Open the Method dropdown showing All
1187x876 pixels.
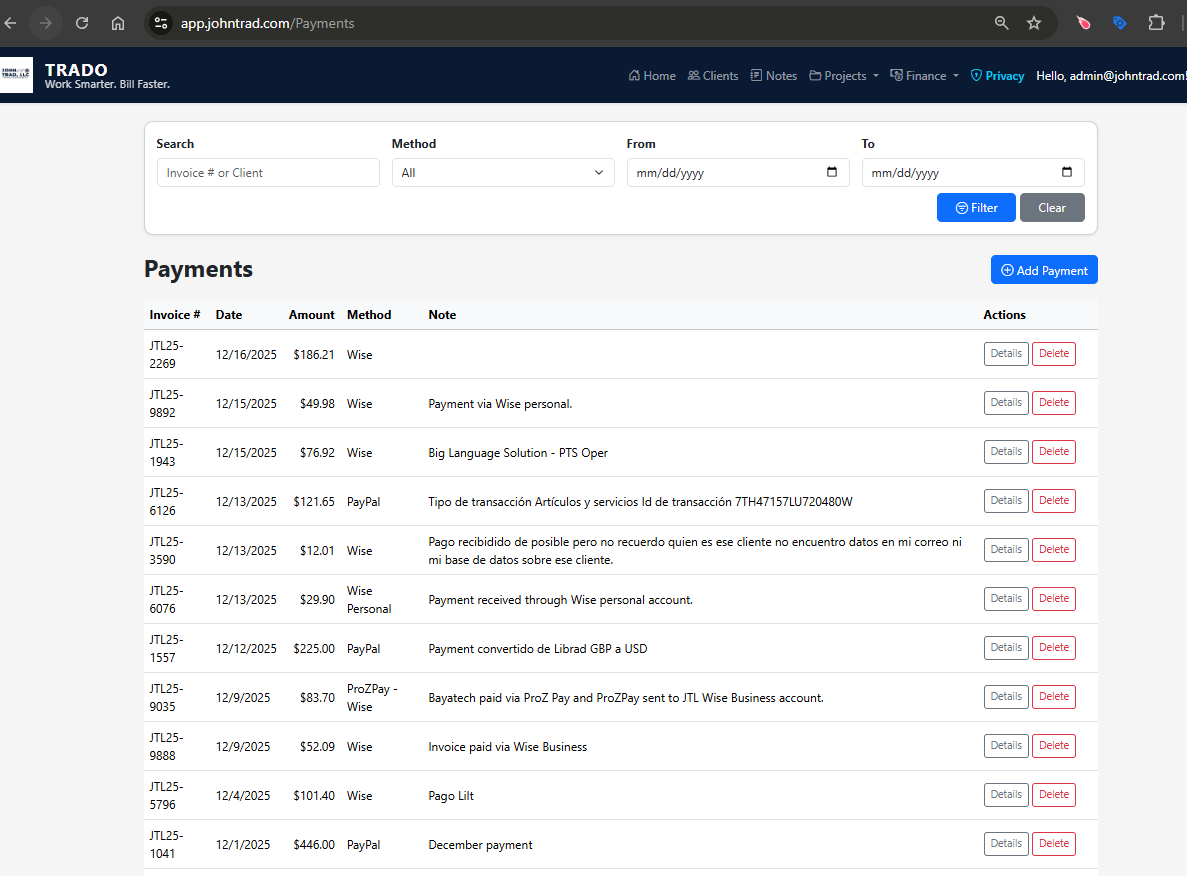(503, 172)
